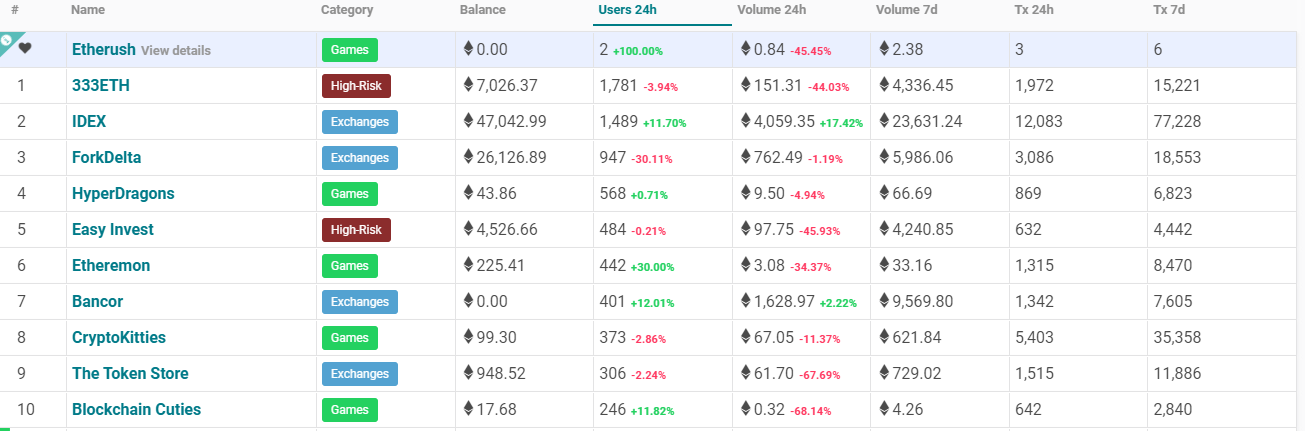Open the ForkDelta dapp page
The height and width of the screenshot is (431, 1305).
(106, 158)
